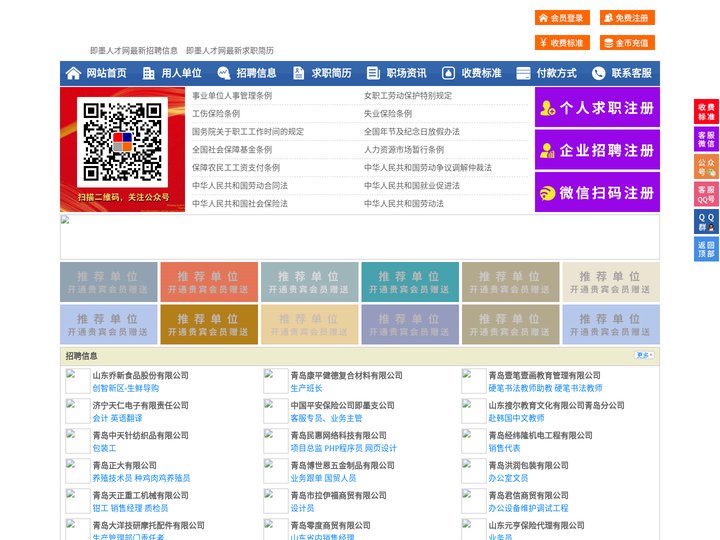Click the chat icon beside 招聘信息
Viewport: 720px width, 540px height.
(223, 73)
